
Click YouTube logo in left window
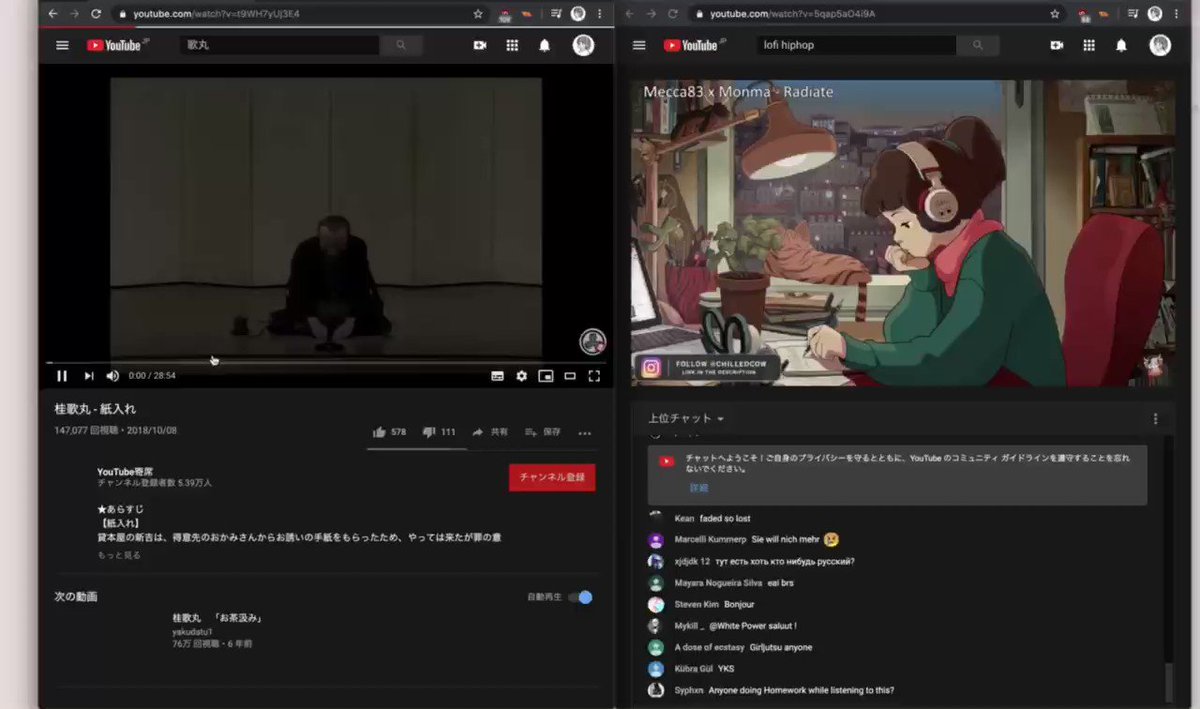pyautogui.click(x=116, y=45)
